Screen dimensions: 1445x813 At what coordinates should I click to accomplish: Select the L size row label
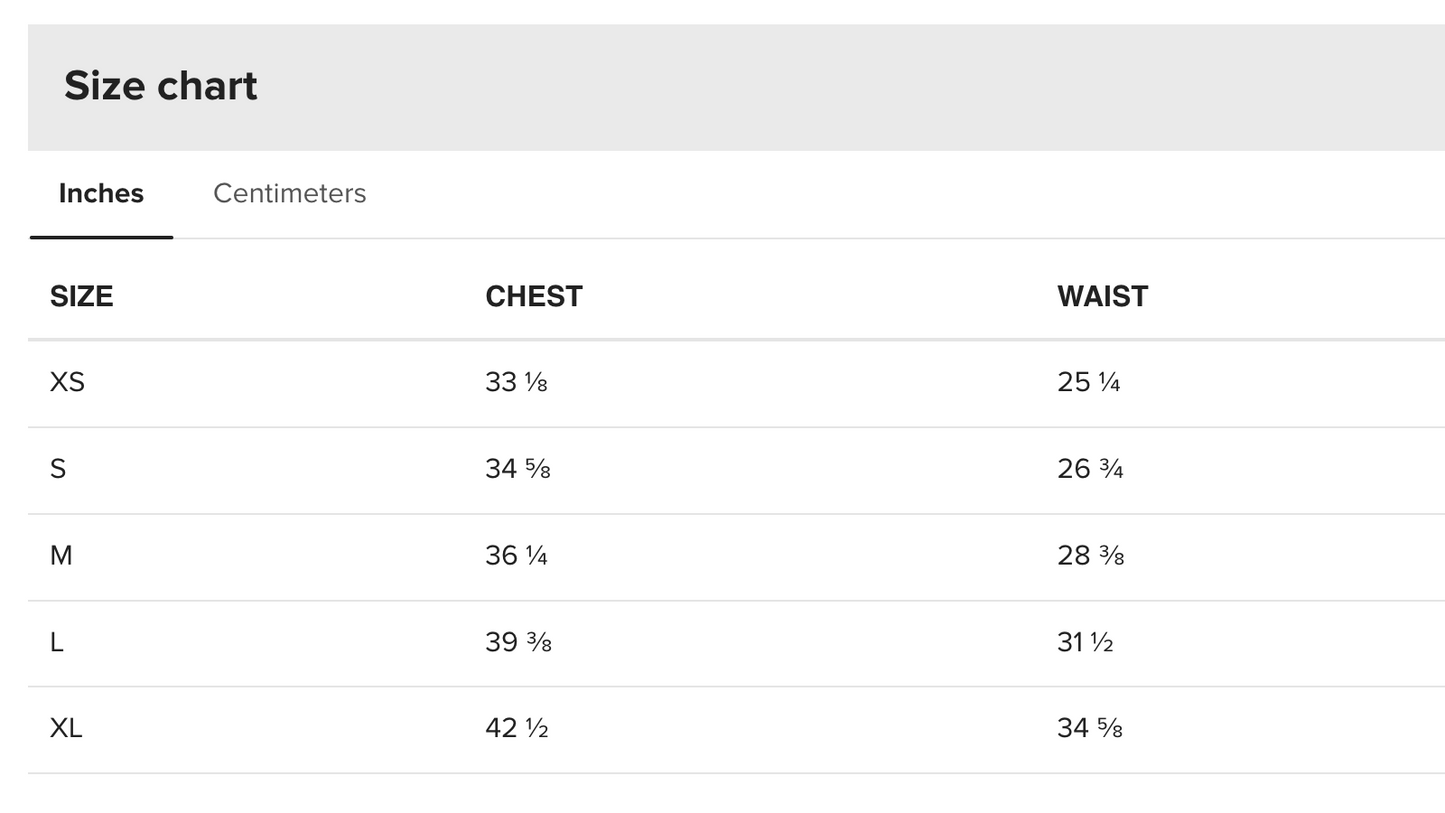pos(57,642)
